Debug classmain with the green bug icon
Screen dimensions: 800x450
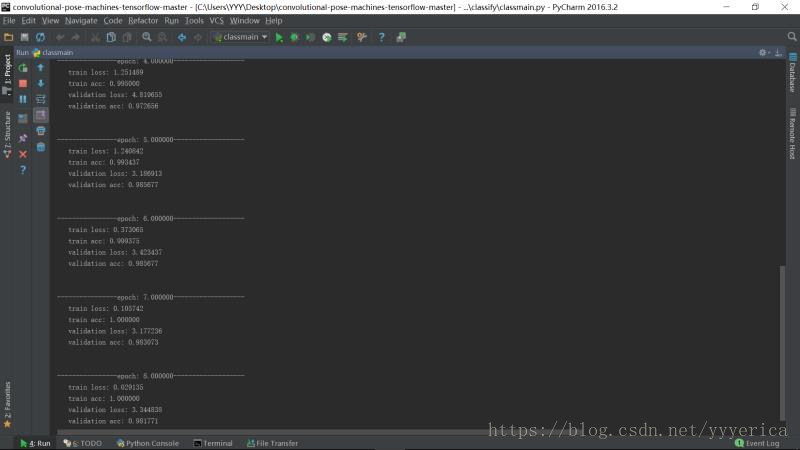294,37
